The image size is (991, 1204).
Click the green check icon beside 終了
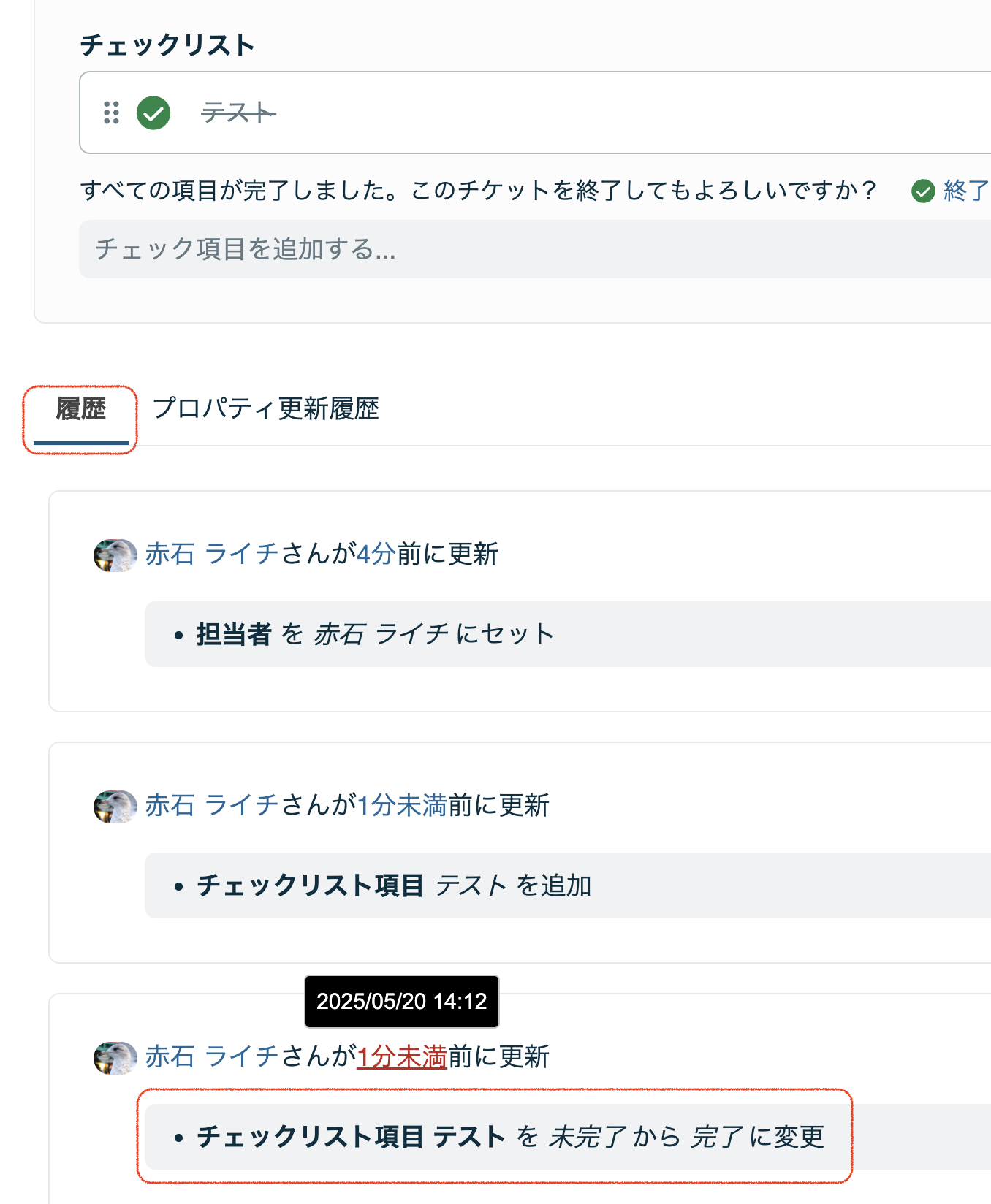923,191
